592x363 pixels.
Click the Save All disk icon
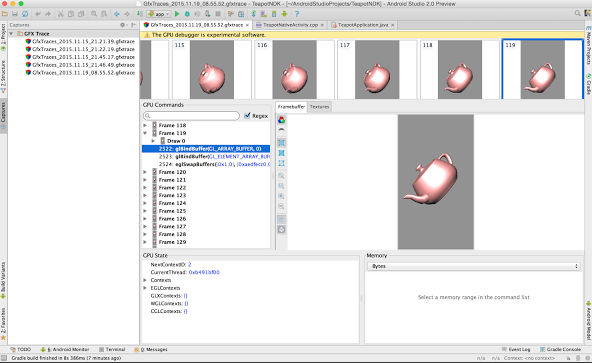pos(15,14)
